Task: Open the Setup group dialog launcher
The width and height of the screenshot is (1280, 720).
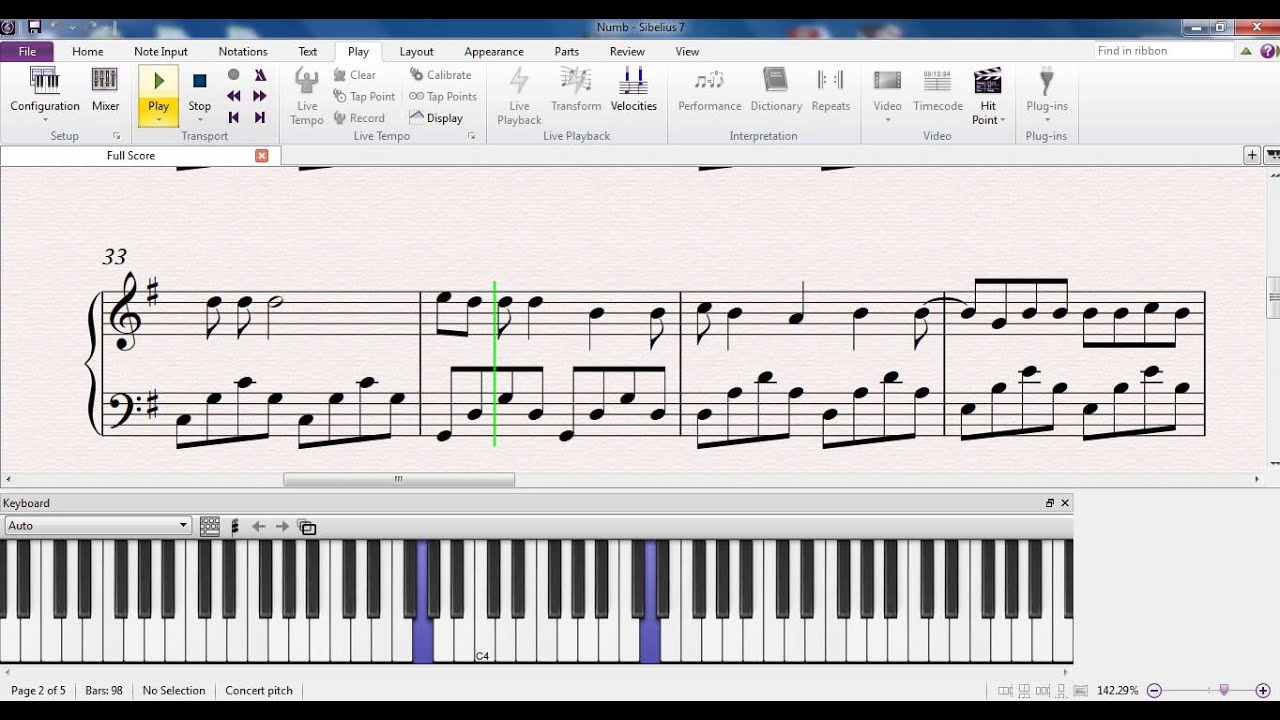Action: click(116, 136)
